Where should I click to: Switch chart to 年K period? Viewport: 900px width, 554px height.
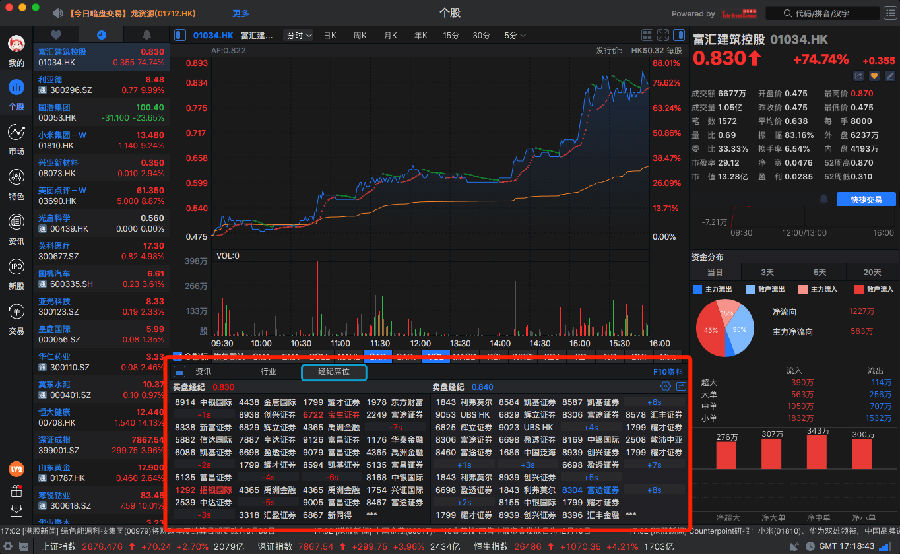click(421, 36)
